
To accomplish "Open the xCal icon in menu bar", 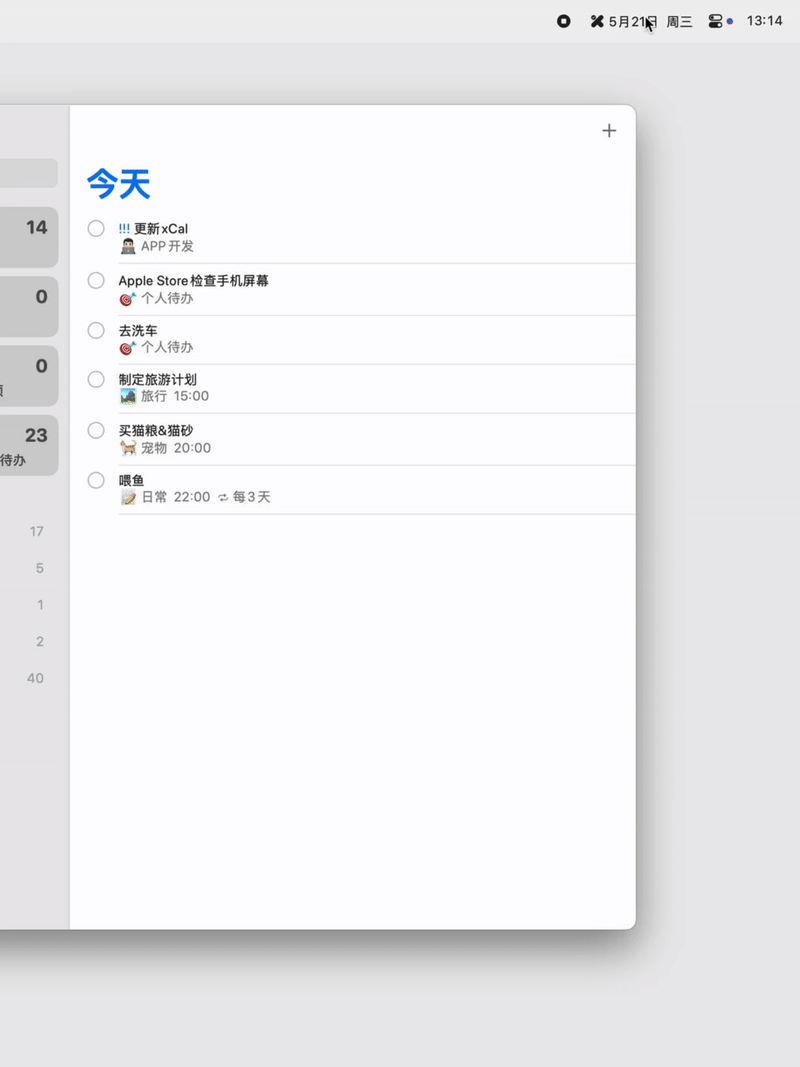I will tap(597, 21).
